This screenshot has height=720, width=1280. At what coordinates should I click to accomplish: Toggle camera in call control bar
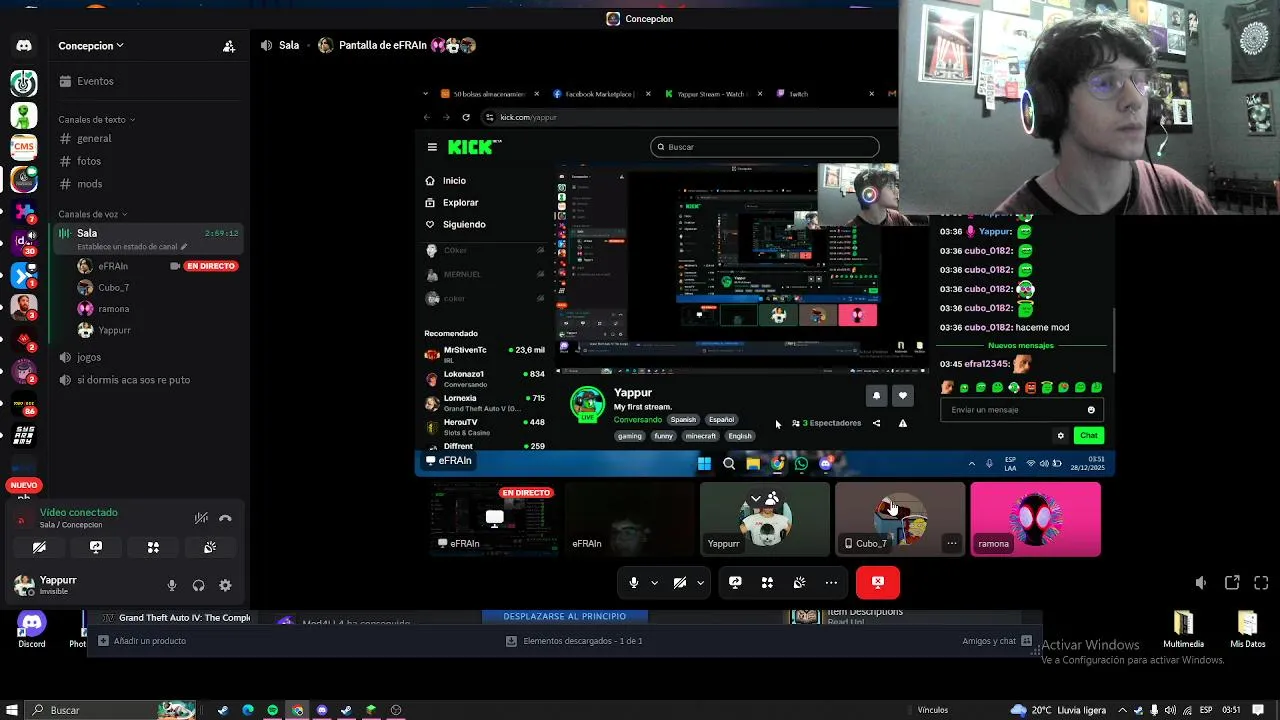pyautogui.click(x=680, y=583)
